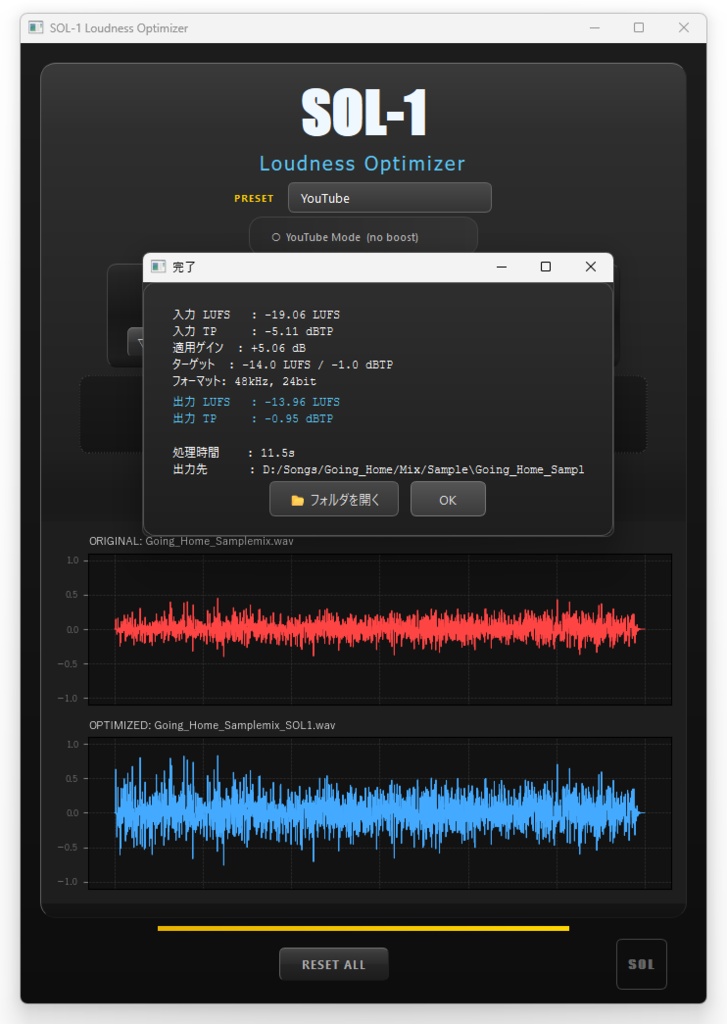Click the 適用ゲイン +5.06 dB line

(239, 348)
